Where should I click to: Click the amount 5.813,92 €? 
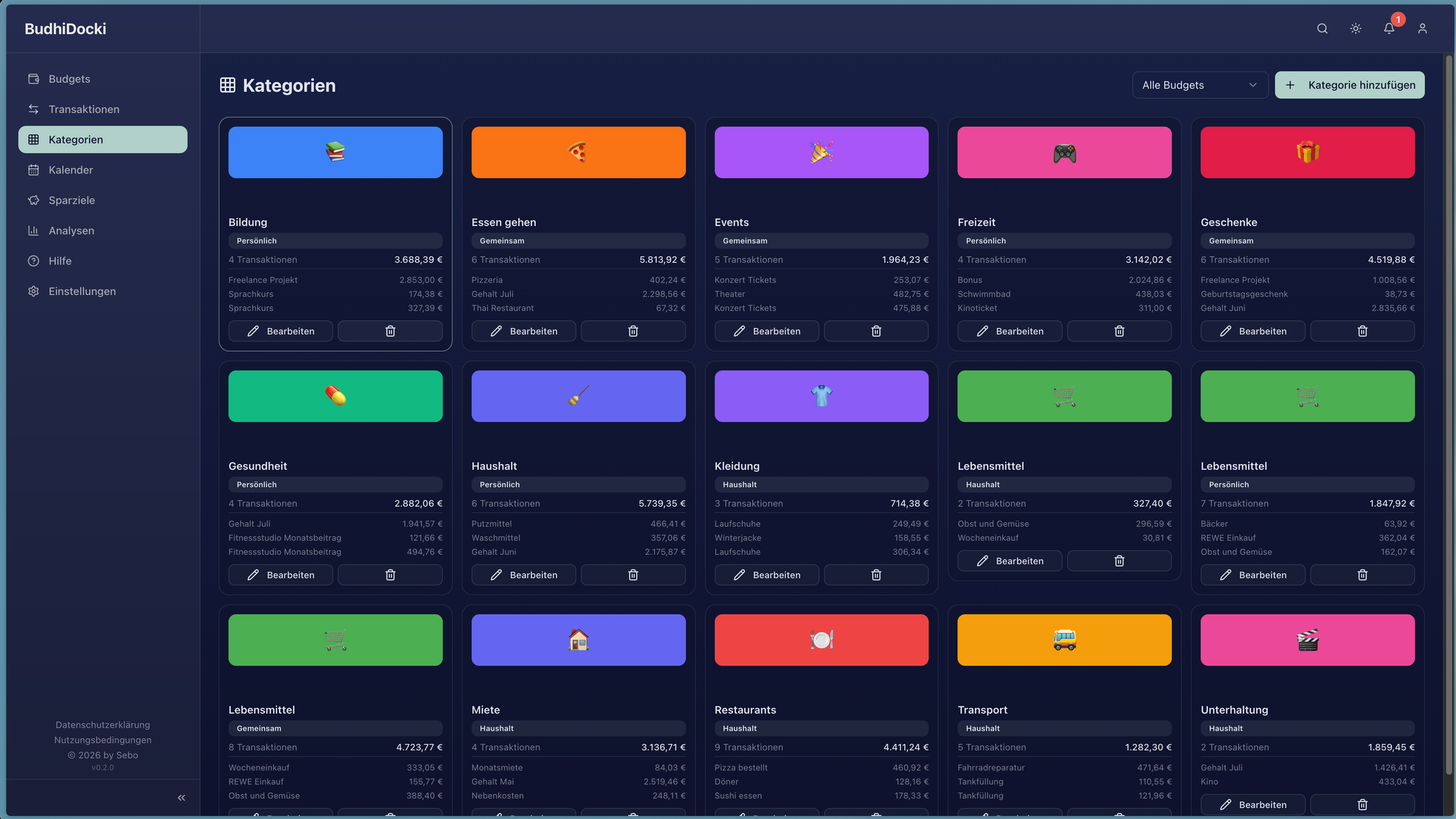(x=662, y=260)
